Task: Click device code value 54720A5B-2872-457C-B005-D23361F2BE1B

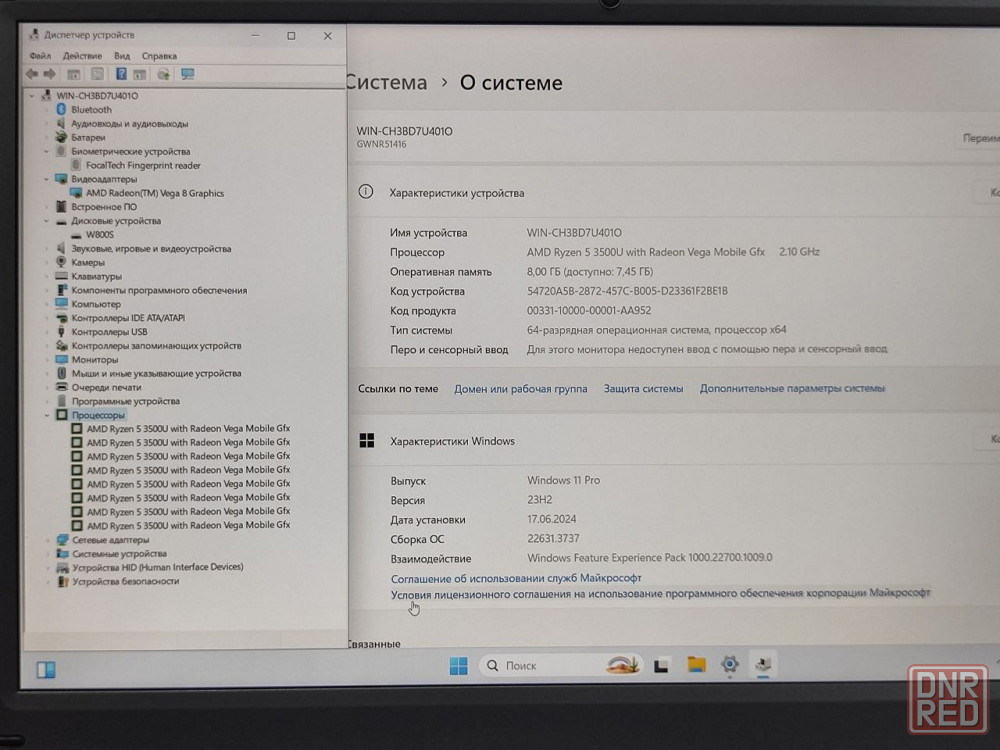Action: click(627, 291)
